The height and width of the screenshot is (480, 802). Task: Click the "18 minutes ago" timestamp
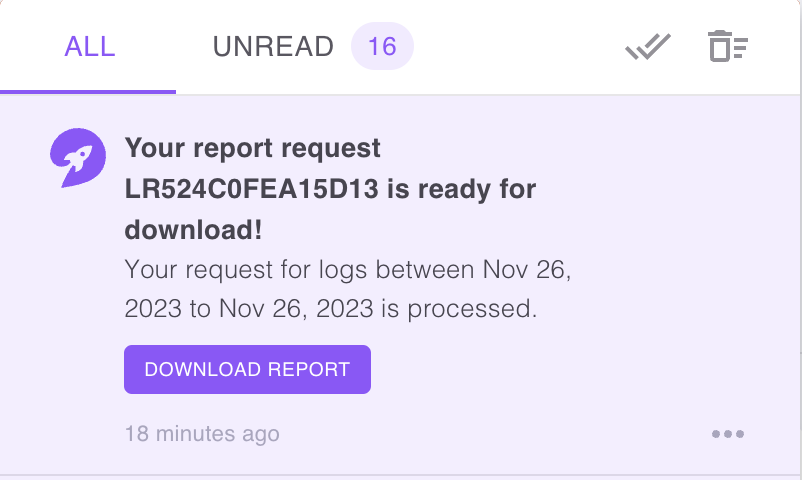[202, 434]
